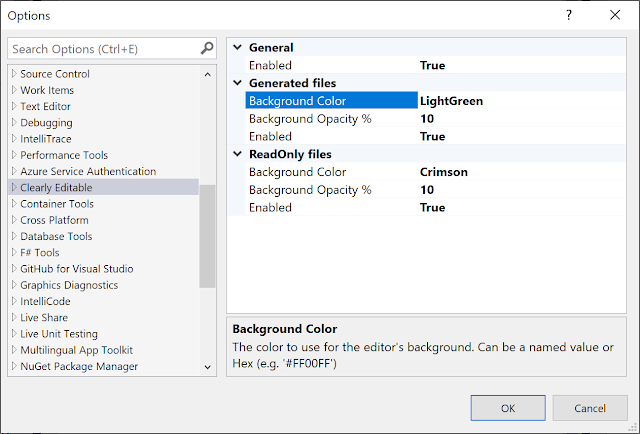Expand the IntelliTrace node
The image size is (640, 434).
(x=14, y=139)
